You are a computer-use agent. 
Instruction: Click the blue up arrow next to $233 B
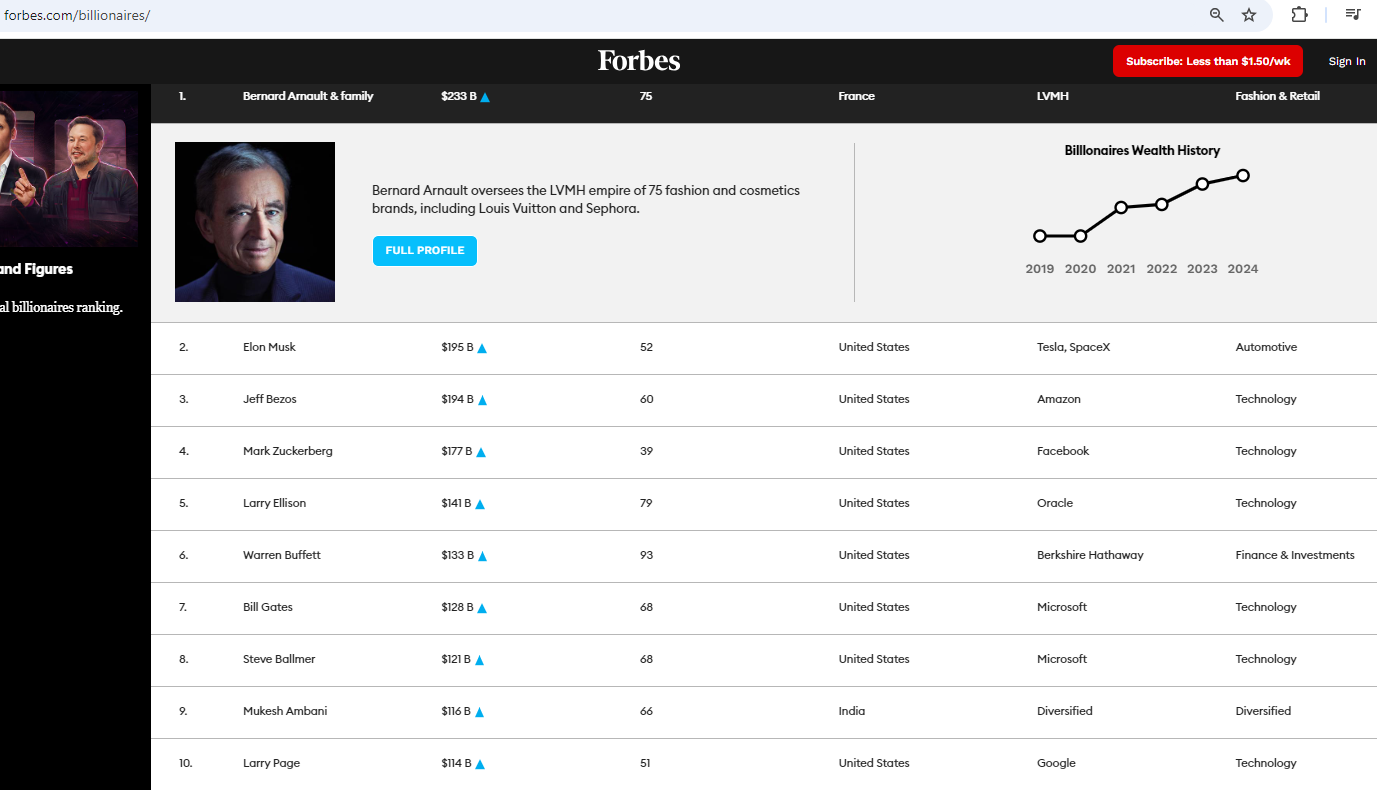(485, 97)
